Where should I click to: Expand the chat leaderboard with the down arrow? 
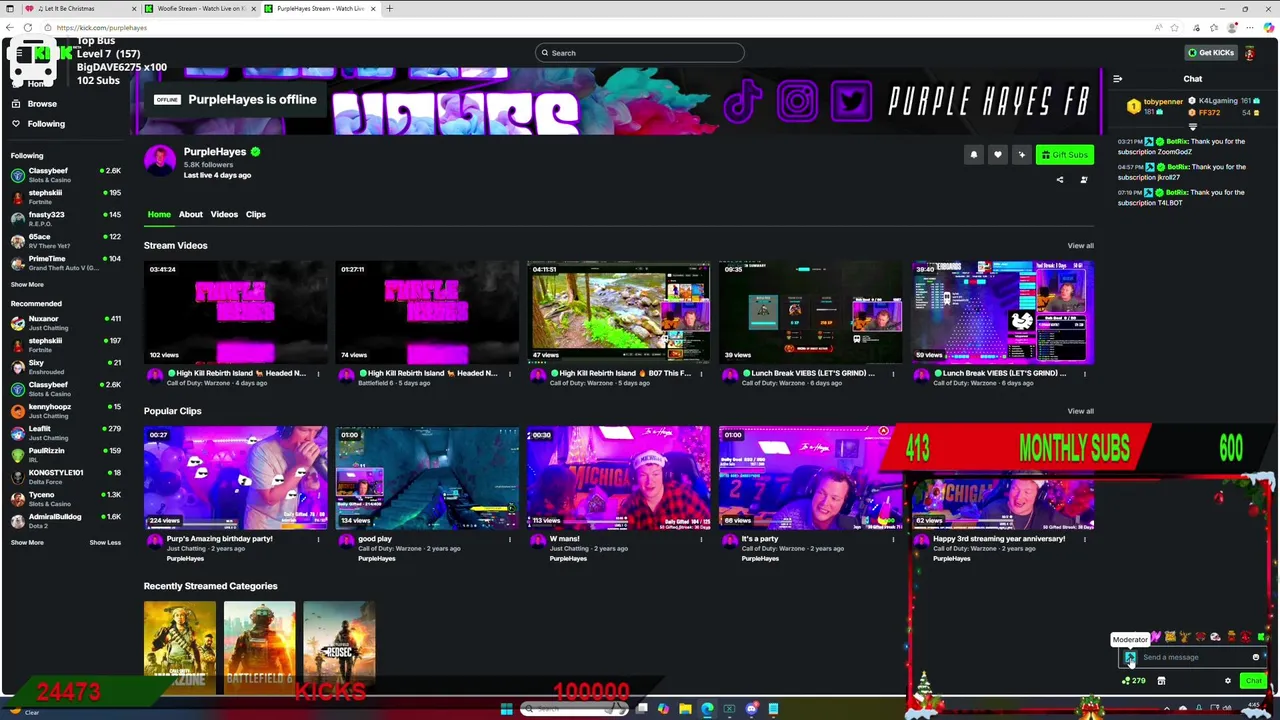[1192, 127]
